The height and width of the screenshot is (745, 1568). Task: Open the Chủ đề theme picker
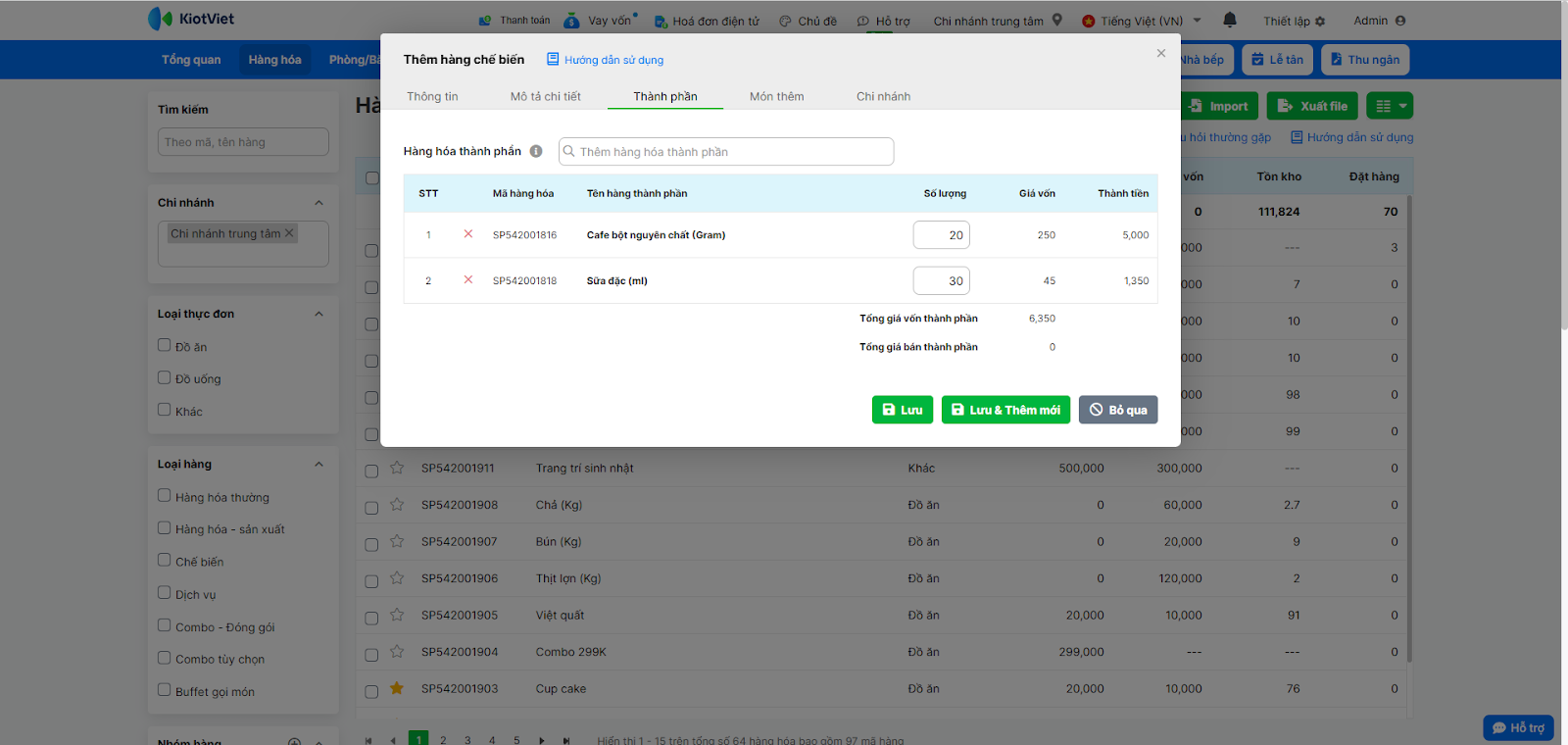(x=808, y=21)
